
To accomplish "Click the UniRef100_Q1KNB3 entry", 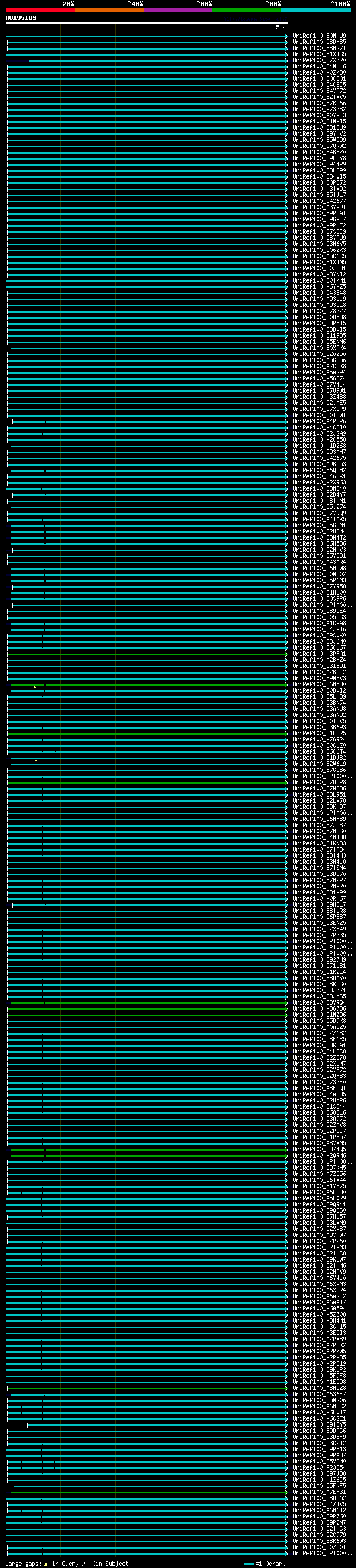I will point(319,844).
